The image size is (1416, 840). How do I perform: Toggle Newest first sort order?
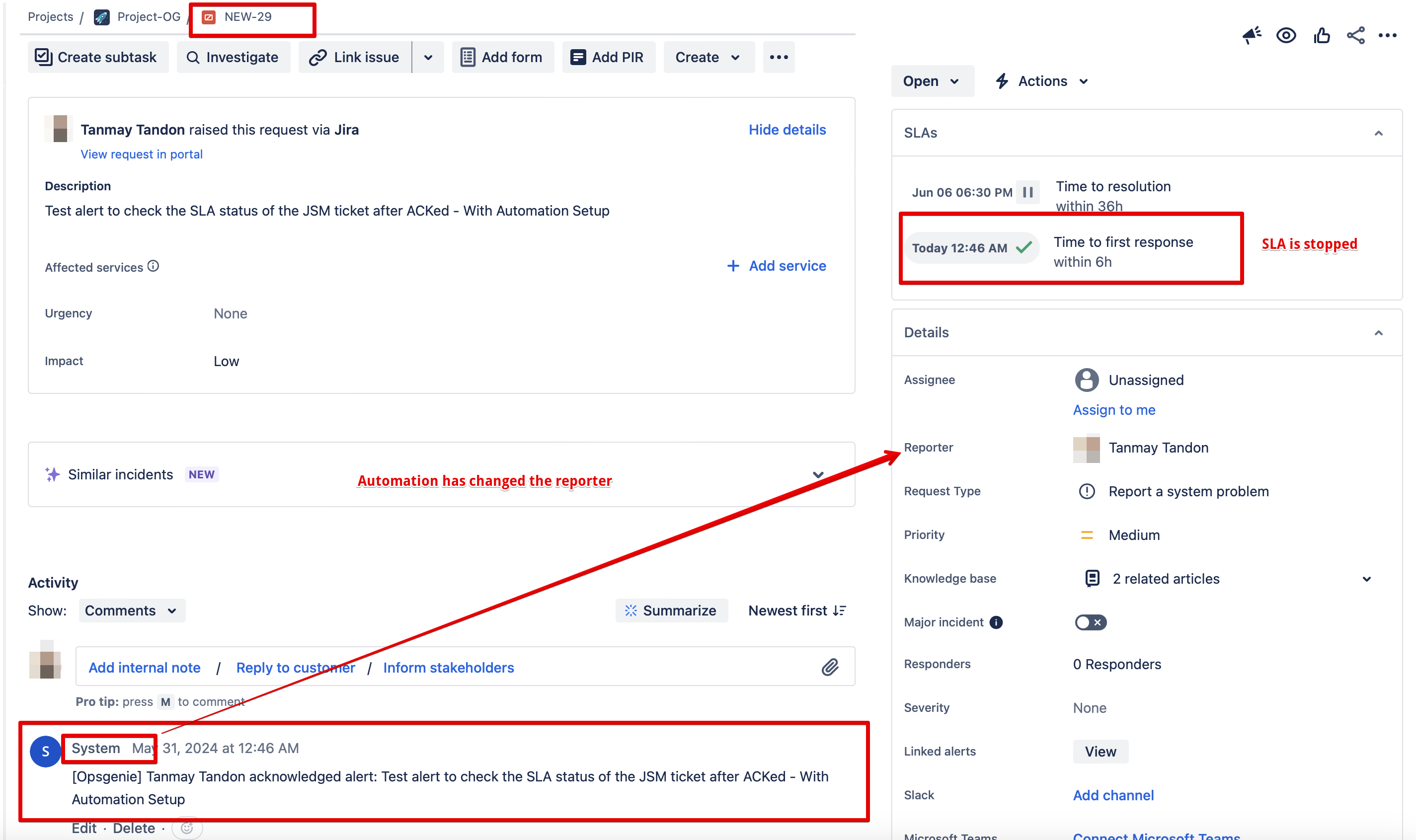pyautogui.click(x=797, y=611)
